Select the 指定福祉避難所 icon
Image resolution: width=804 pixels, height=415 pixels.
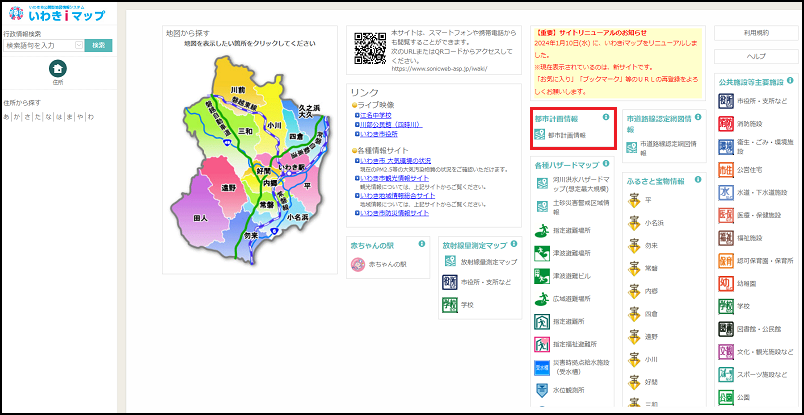click(x=541, y=344)
